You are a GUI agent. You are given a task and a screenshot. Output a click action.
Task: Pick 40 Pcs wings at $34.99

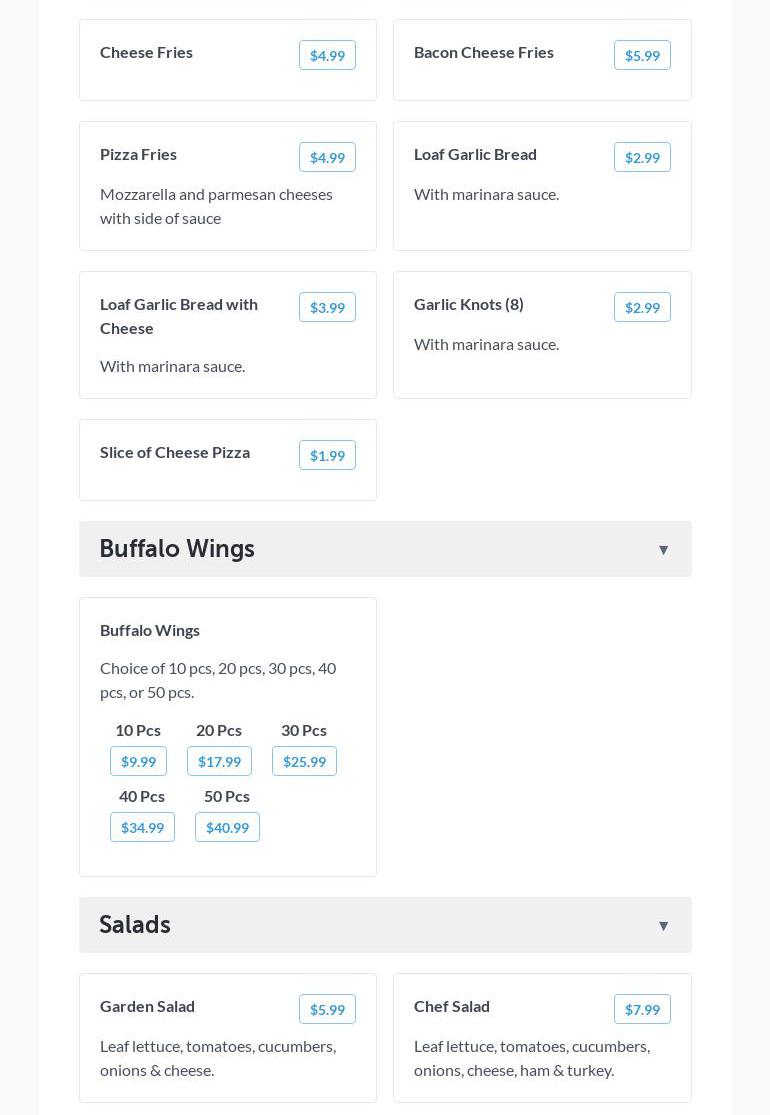pos(142,827)
